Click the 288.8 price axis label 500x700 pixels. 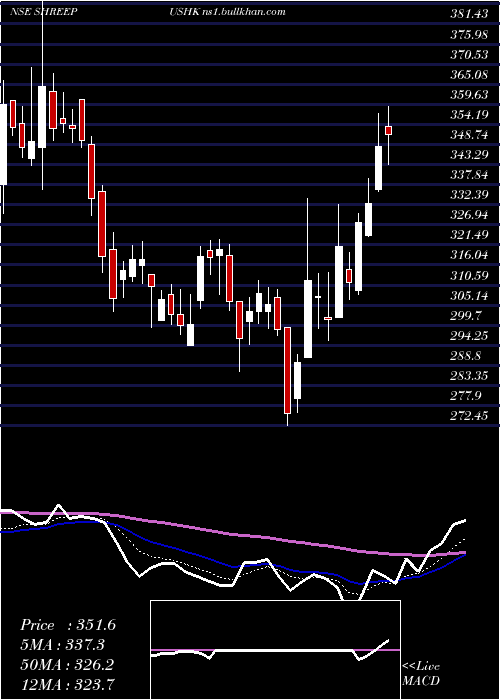click(x=467, y=356)
